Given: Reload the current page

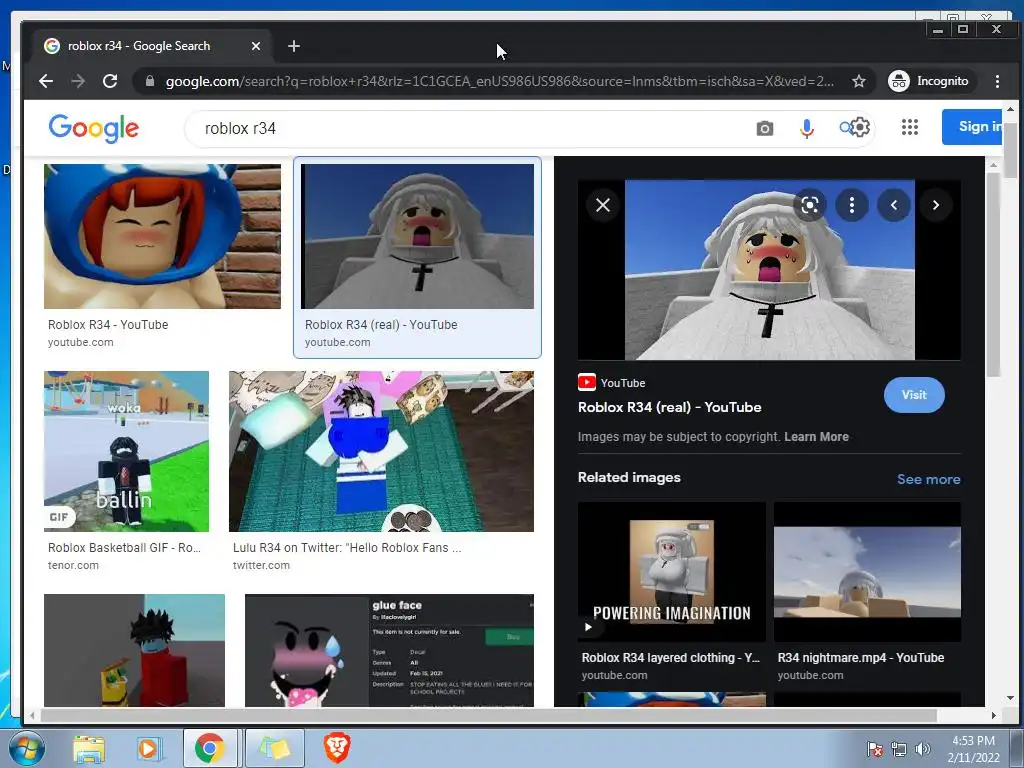Looking at the screenshot, I should [x=110, y=81].
